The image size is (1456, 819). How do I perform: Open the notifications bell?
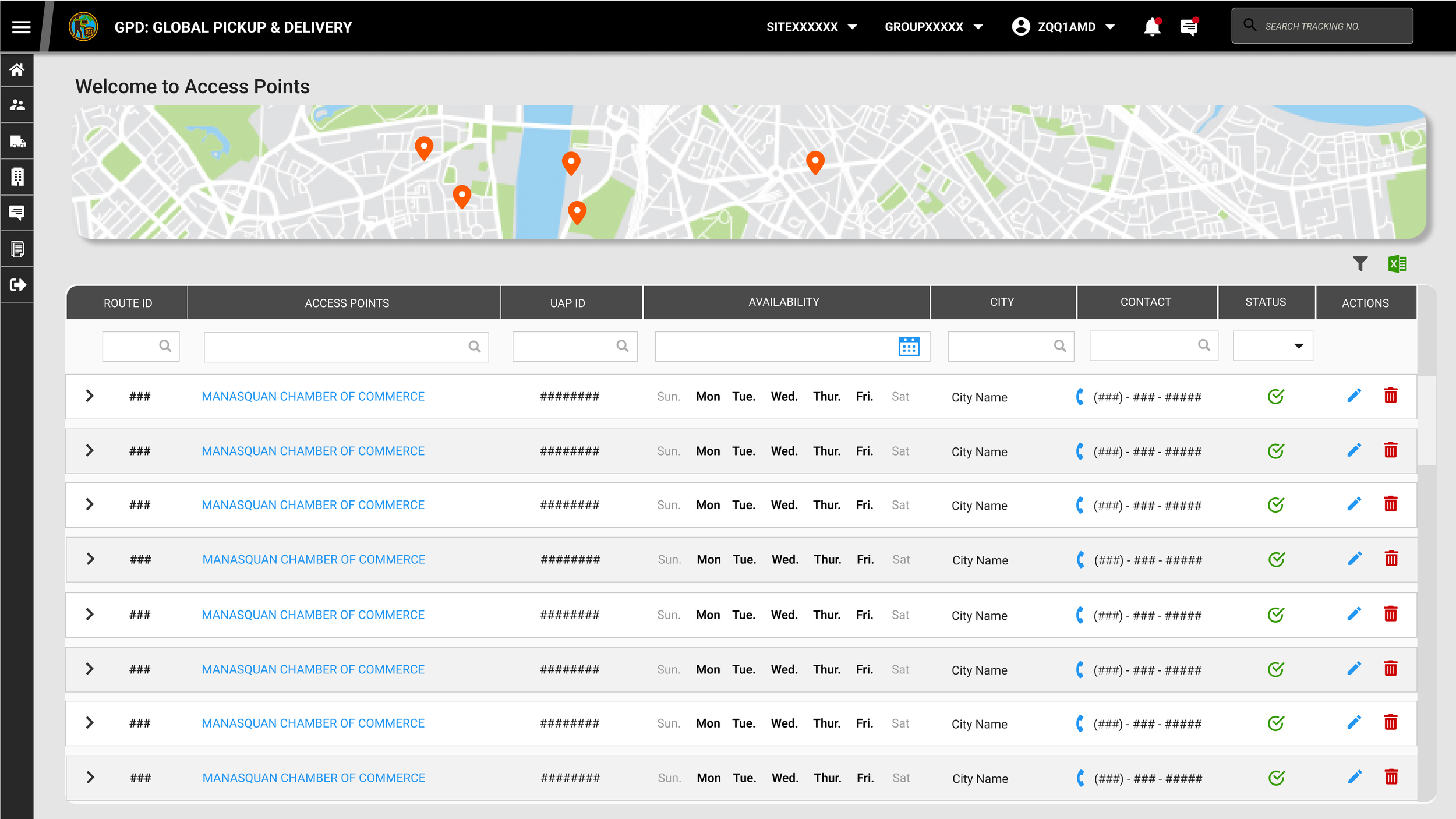pos(1151,27)
